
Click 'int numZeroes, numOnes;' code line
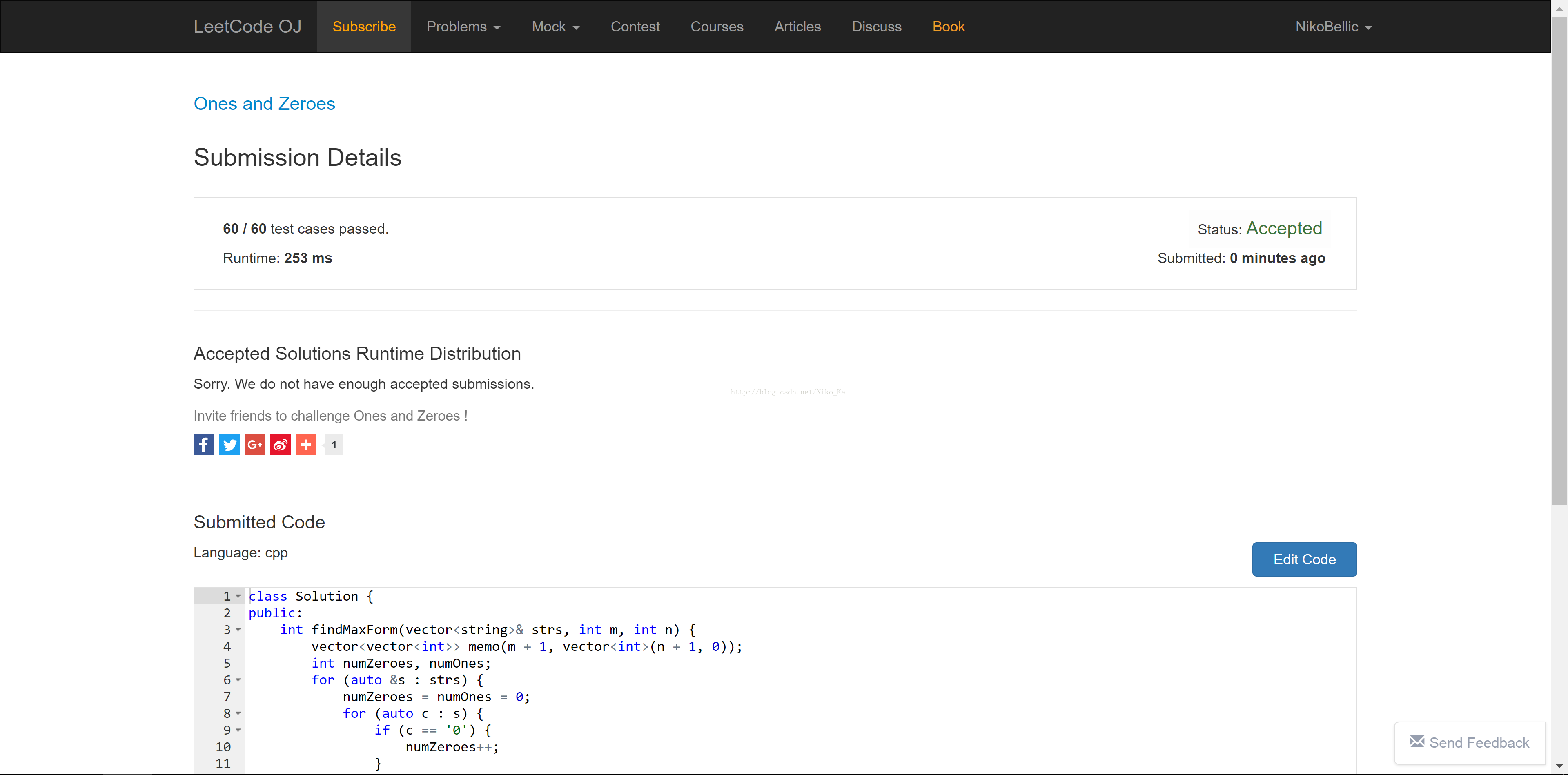[x=401, y=663]
